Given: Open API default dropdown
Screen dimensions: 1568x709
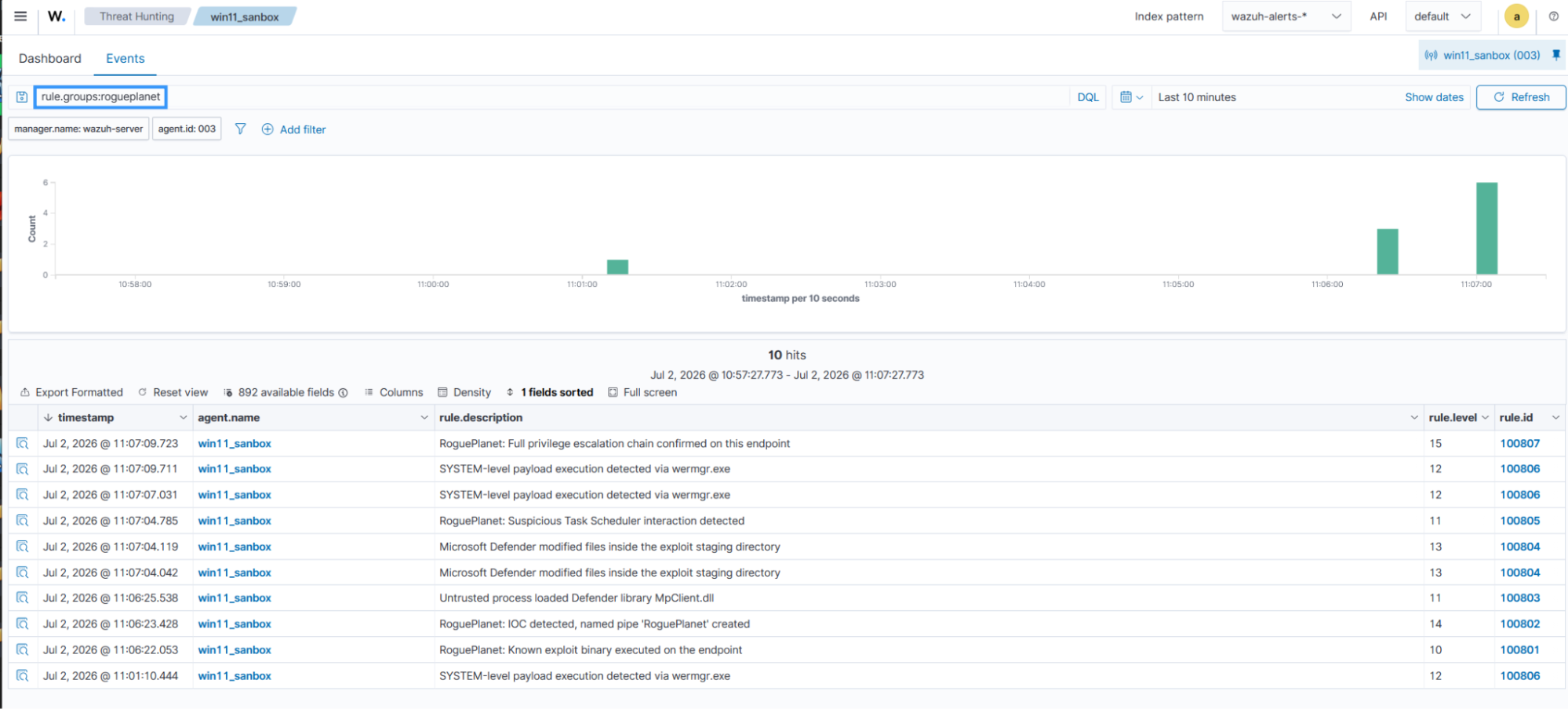Looking at the screenshot, I should coord(1443,16).
